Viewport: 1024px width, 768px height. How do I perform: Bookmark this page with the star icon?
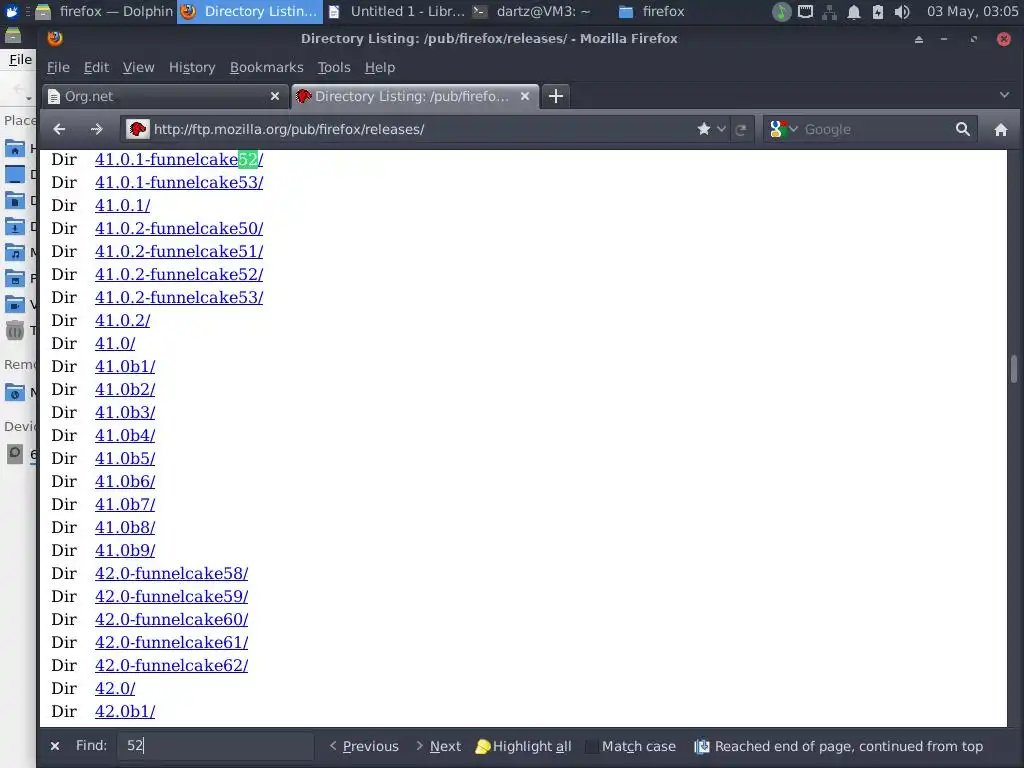[704, 129]
